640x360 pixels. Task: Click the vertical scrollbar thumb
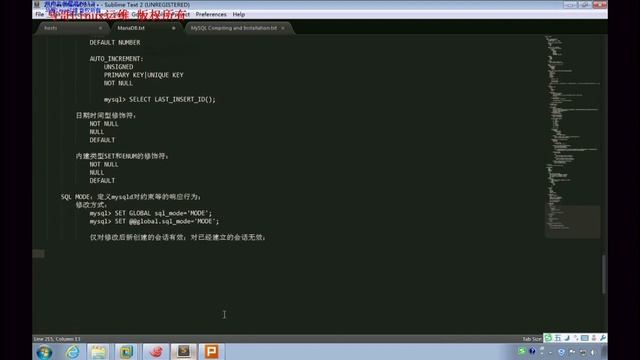[x=604, y=273]
